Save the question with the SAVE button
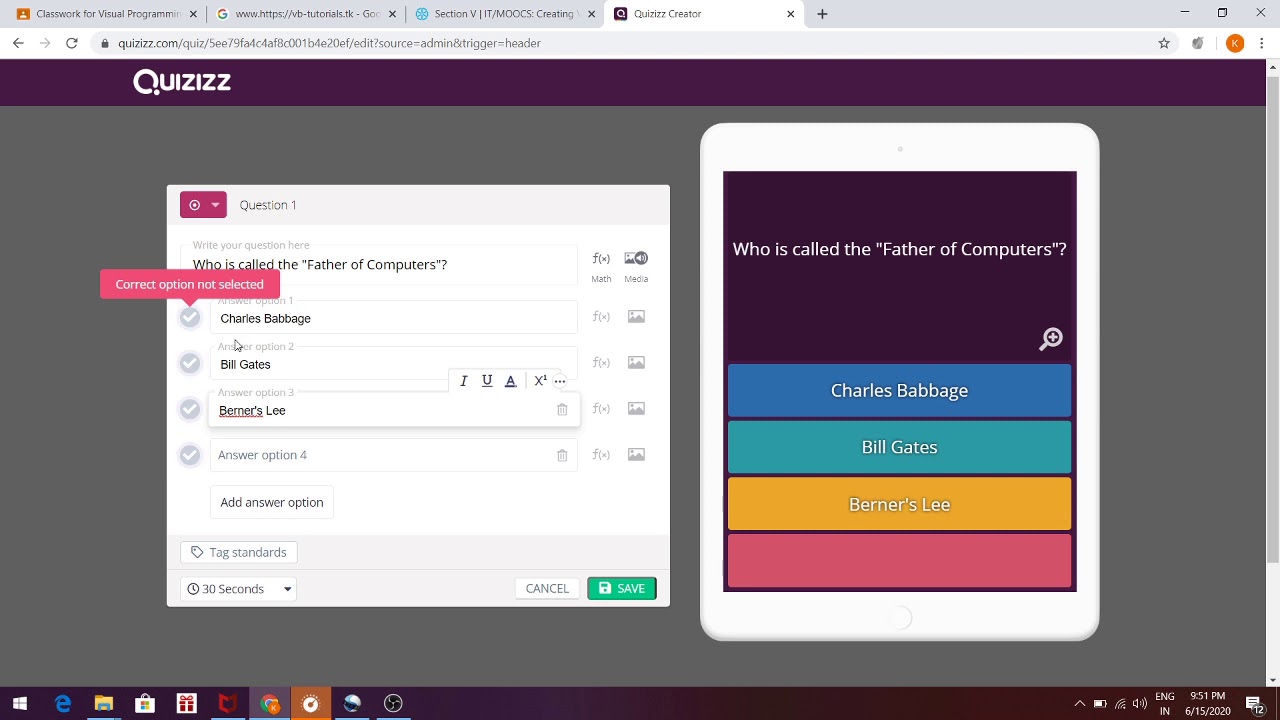The height and width of the screenshot is (720, 1280). click(621, 588)
